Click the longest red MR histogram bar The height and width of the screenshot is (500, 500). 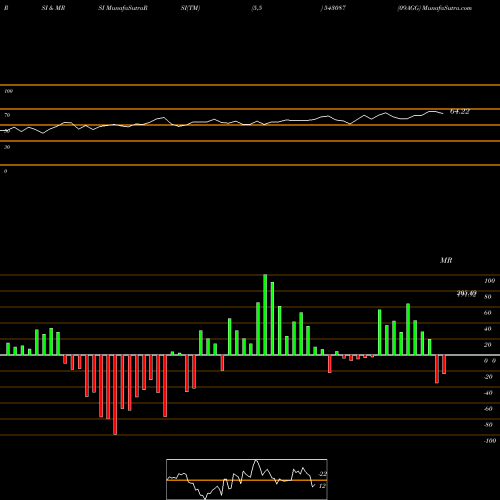click(x=115, y=395)
